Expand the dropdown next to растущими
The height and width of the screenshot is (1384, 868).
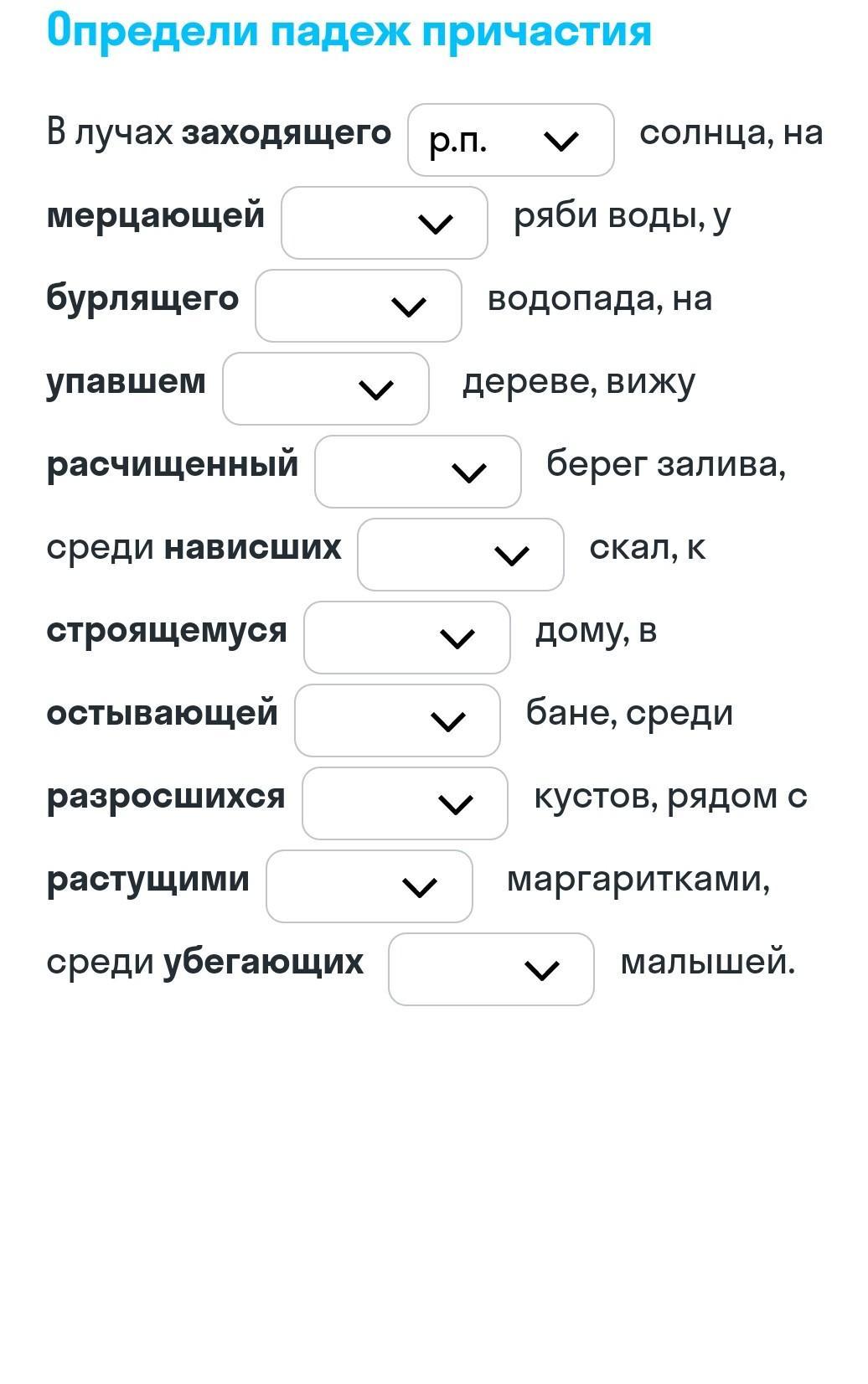pyautogui.click(x=369, y=886)
